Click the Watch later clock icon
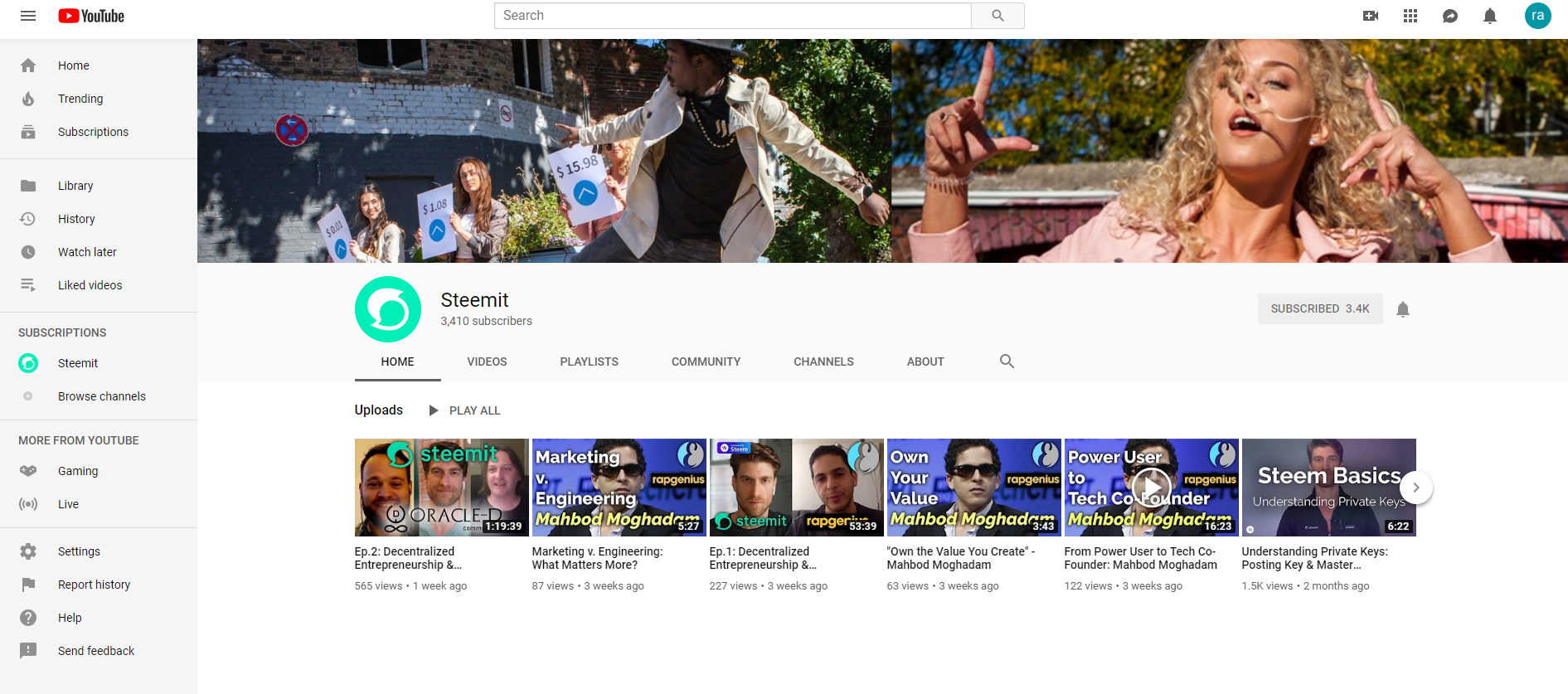 coord(28,252)
